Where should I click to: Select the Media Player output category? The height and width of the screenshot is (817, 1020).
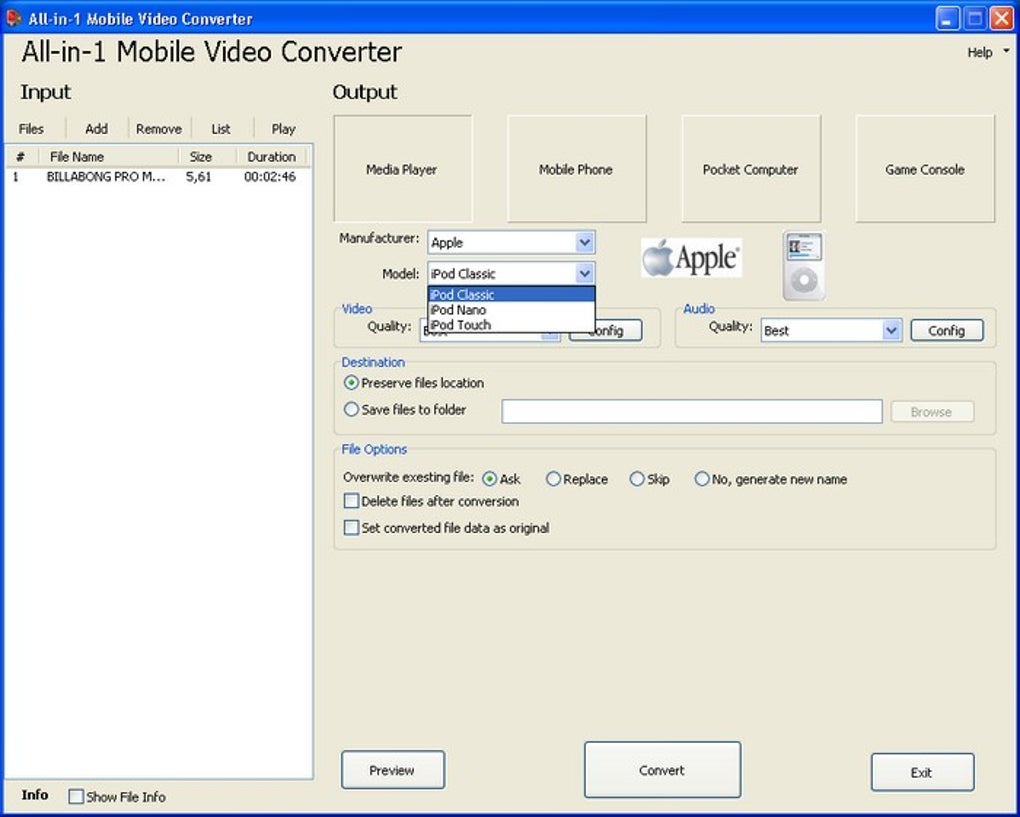[401, 169]
